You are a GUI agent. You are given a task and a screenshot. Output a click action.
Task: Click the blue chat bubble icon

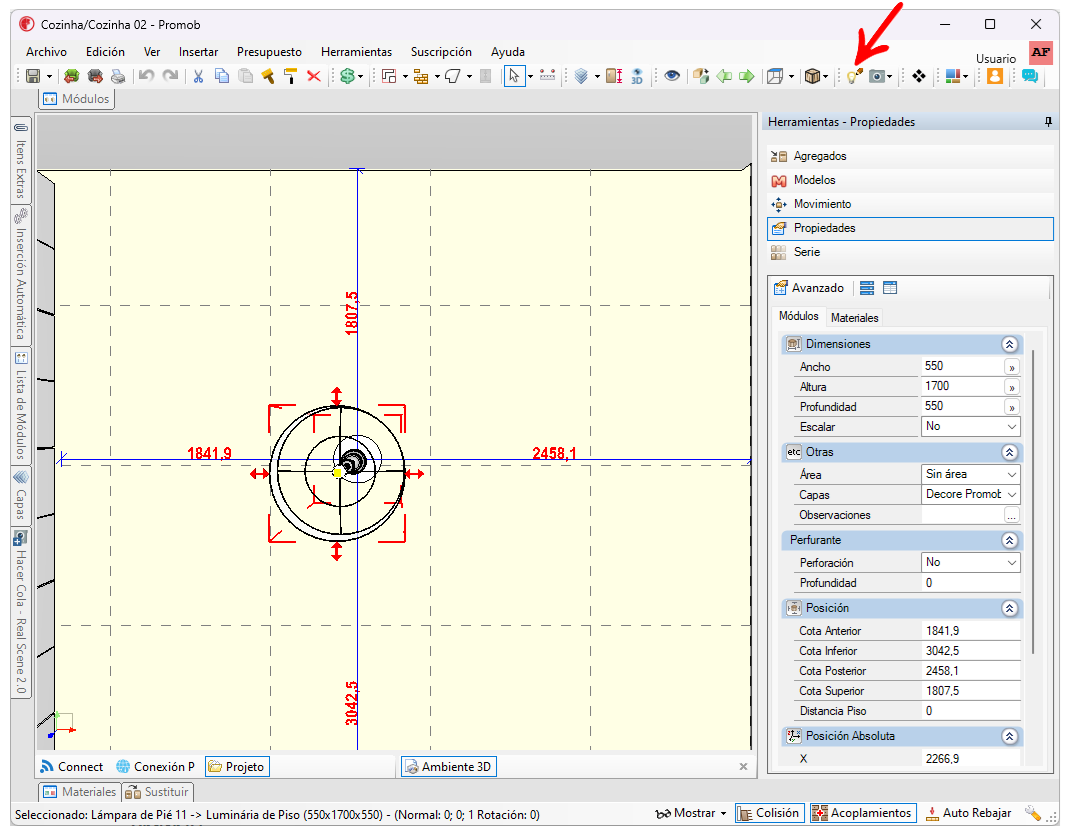(x=1029, y=76)
